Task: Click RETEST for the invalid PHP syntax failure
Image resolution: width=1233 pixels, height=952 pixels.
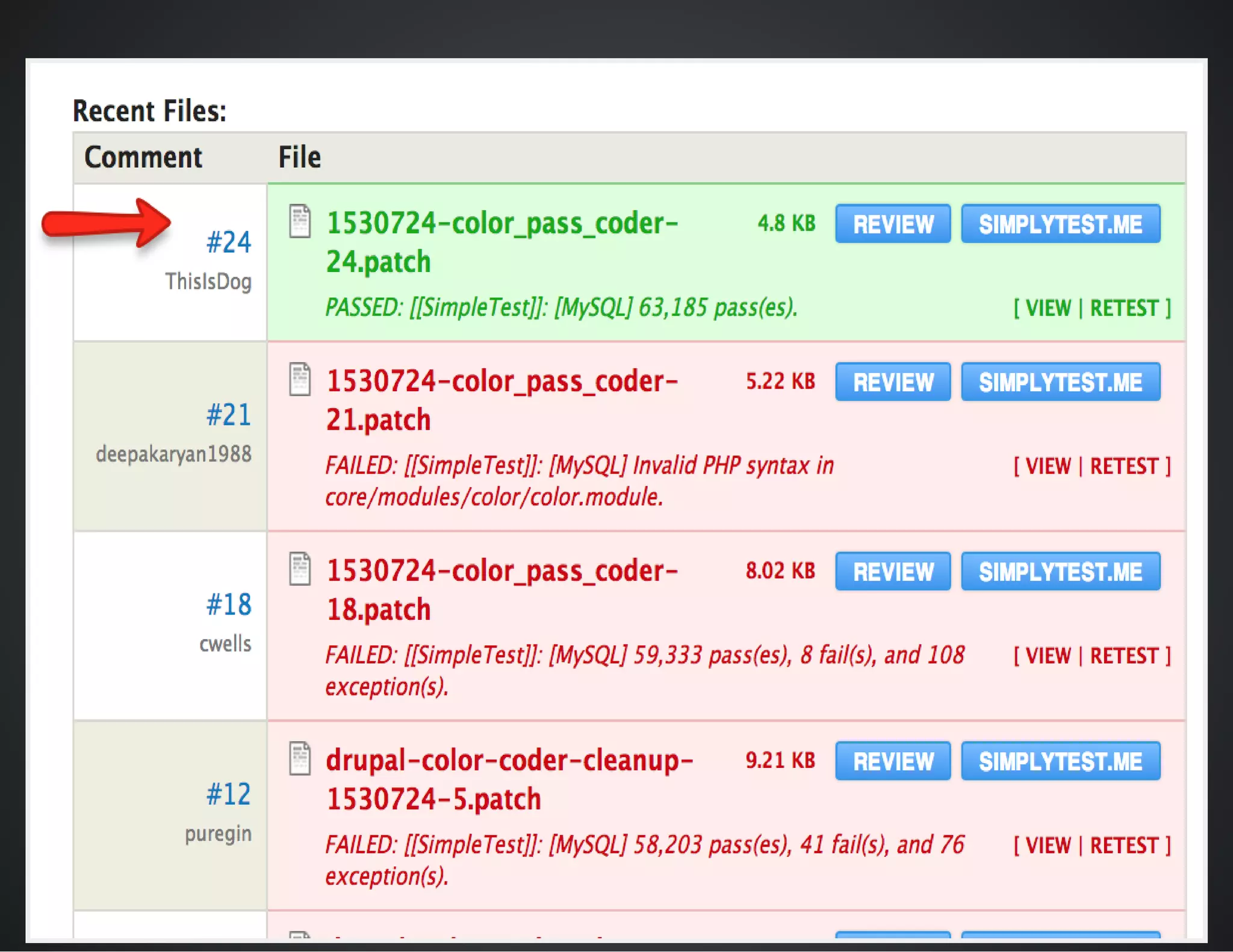Action: [1123, 466]
